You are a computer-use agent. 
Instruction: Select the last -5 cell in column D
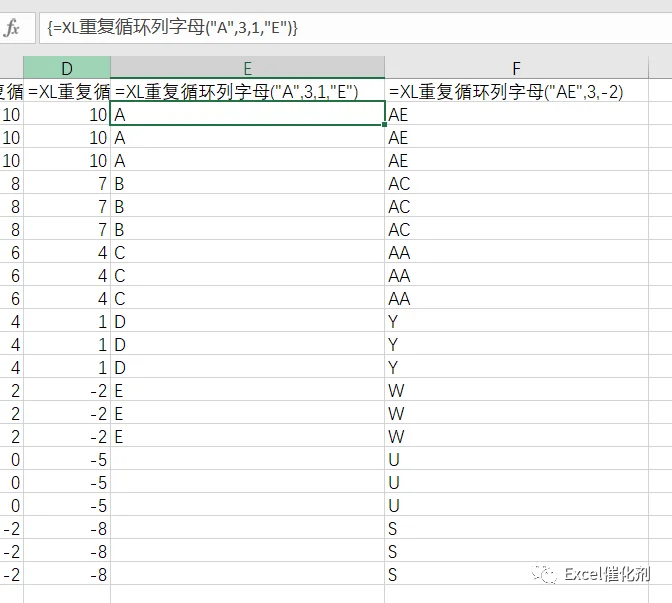(67, 505)
